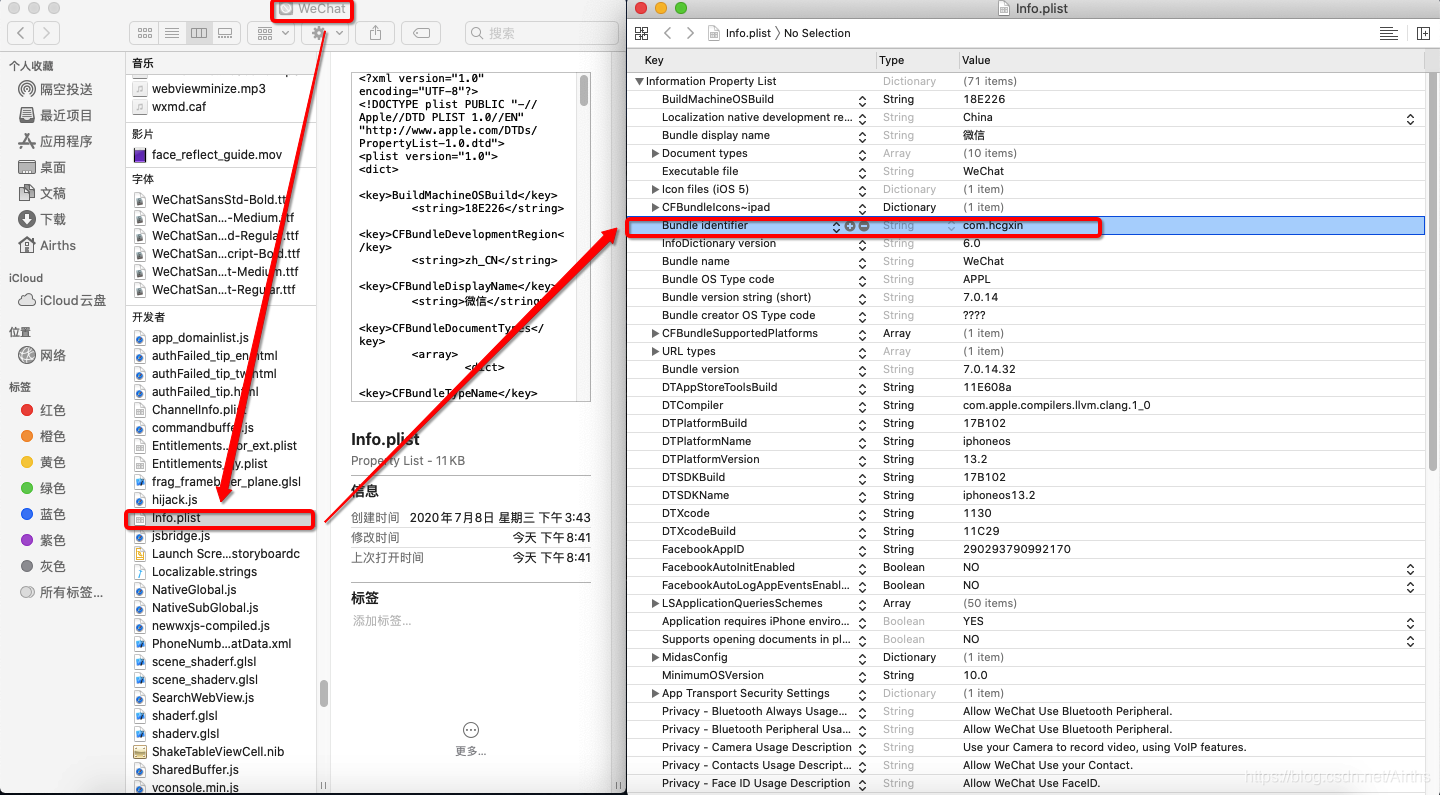Screen dimensions: 1440x795
Task: Click plus button on Bundle identifier row
Action: click(x=850, y=226)
